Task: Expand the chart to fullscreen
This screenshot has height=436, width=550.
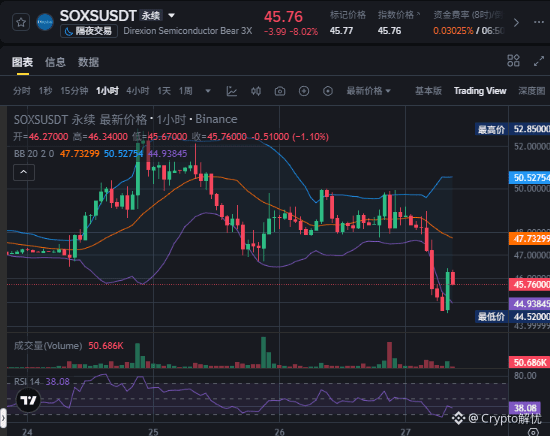Action: (539, 61)
